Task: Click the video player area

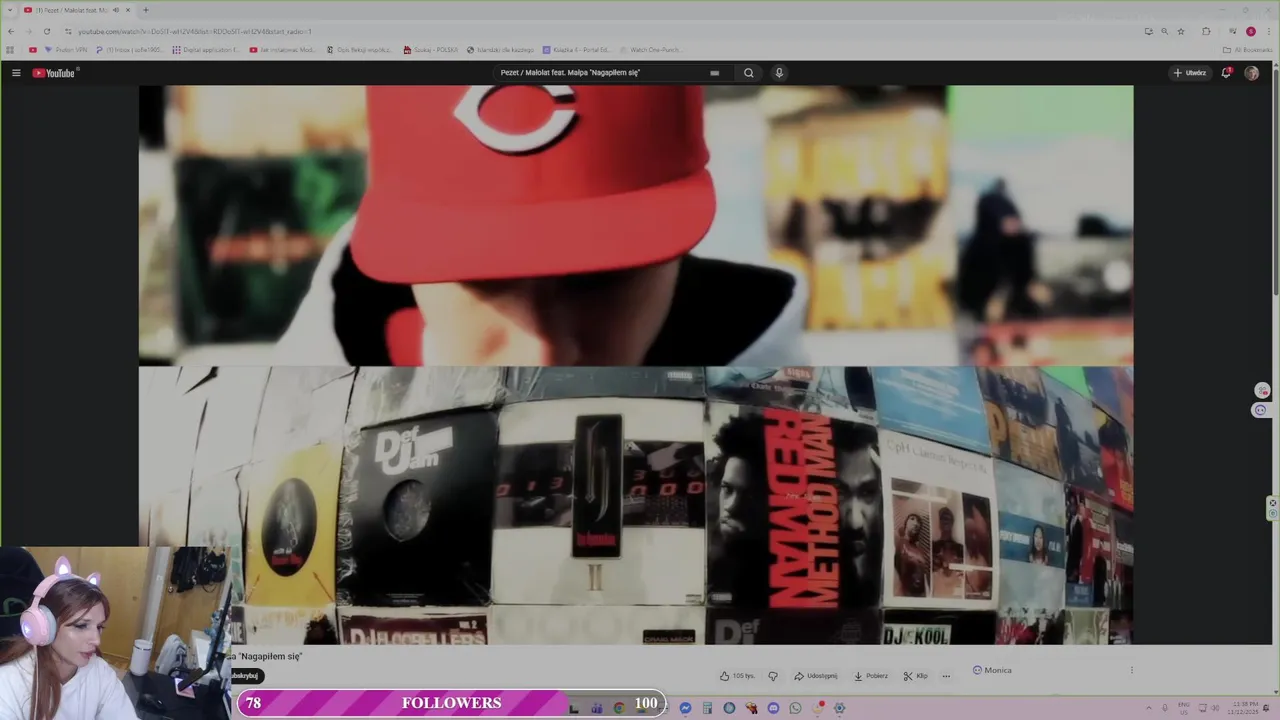Action: [x=636, y=365]
